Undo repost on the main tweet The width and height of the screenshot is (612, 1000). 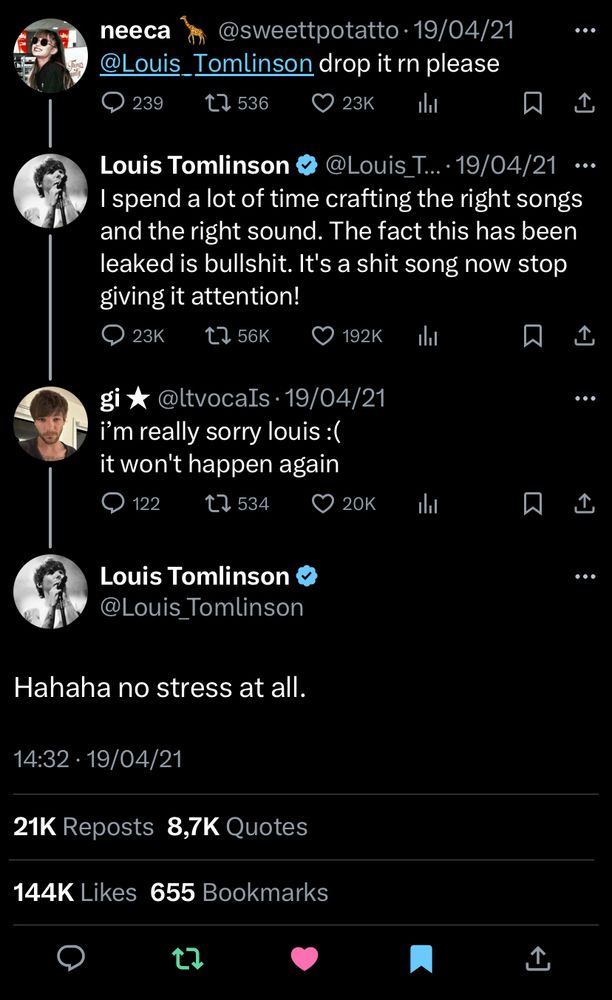pyautogui.click(x=187, y=958)
